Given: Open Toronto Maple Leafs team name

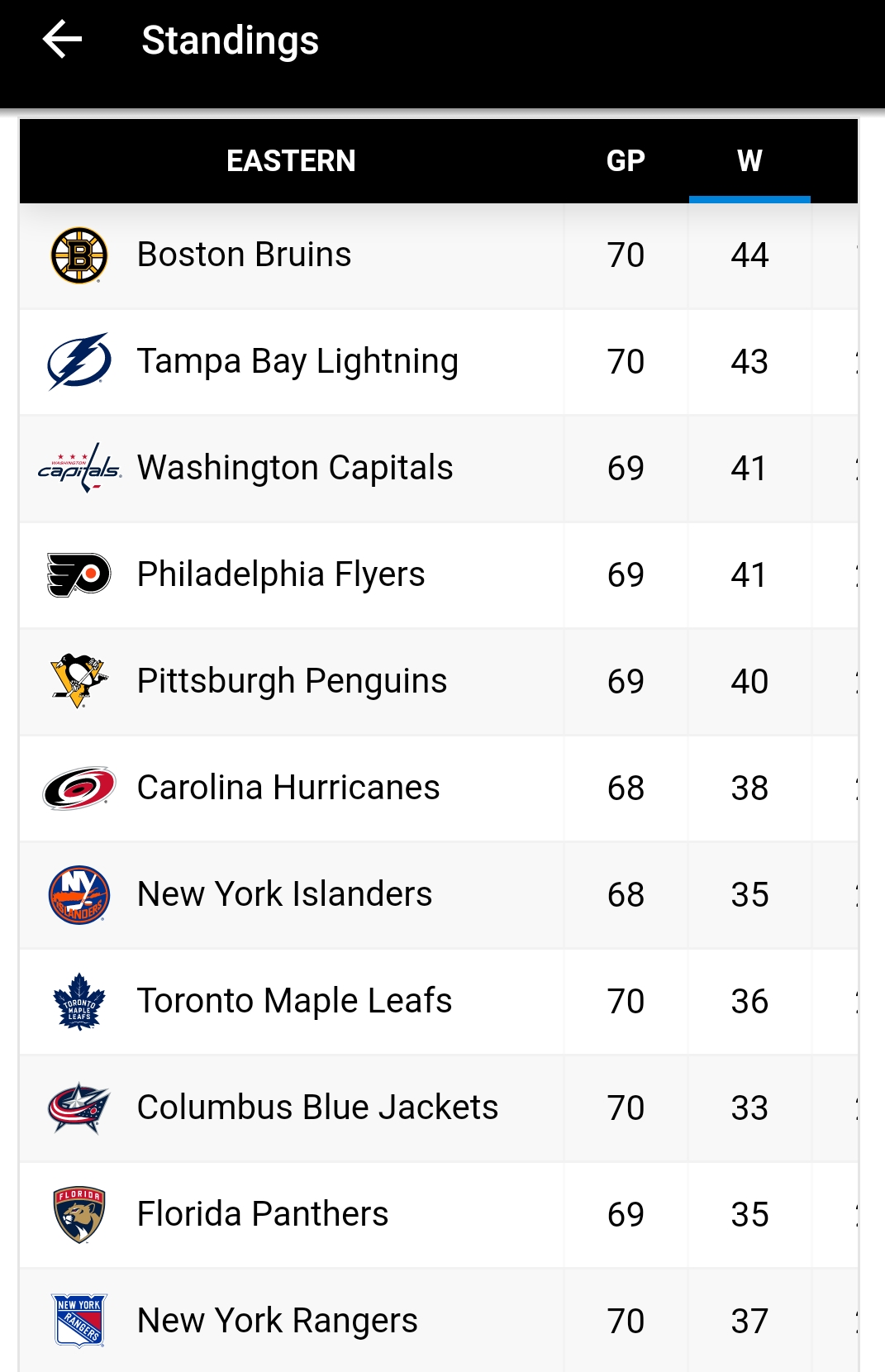Looking at the screenshot, I should pos(294,1001).
